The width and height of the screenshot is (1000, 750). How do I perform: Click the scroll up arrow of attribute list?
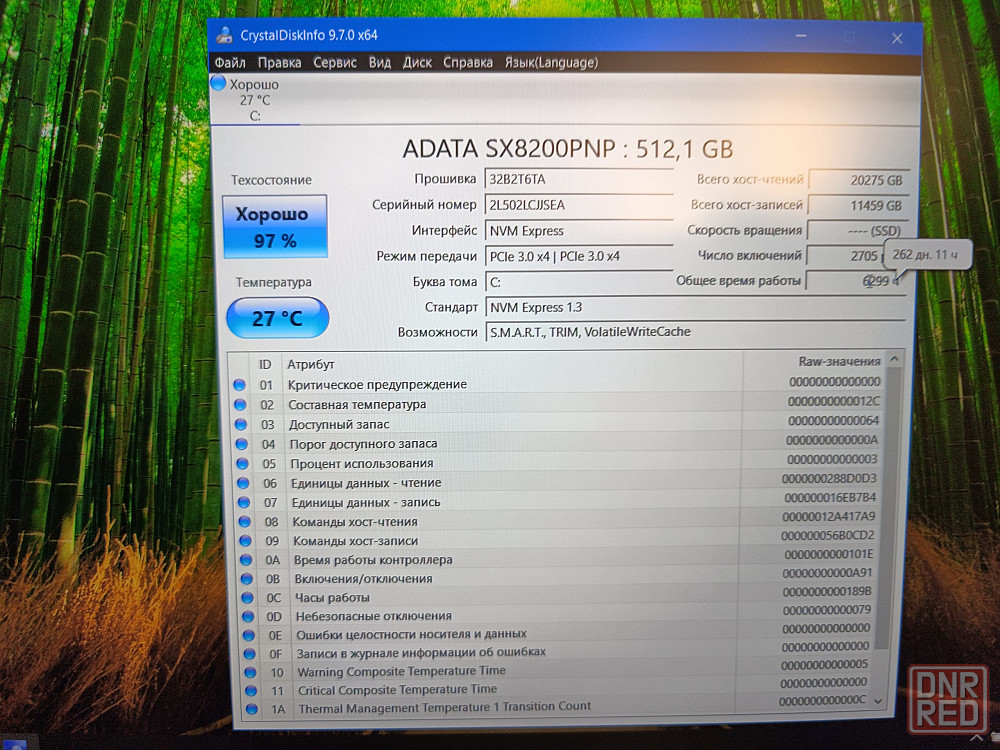(893, 359)
